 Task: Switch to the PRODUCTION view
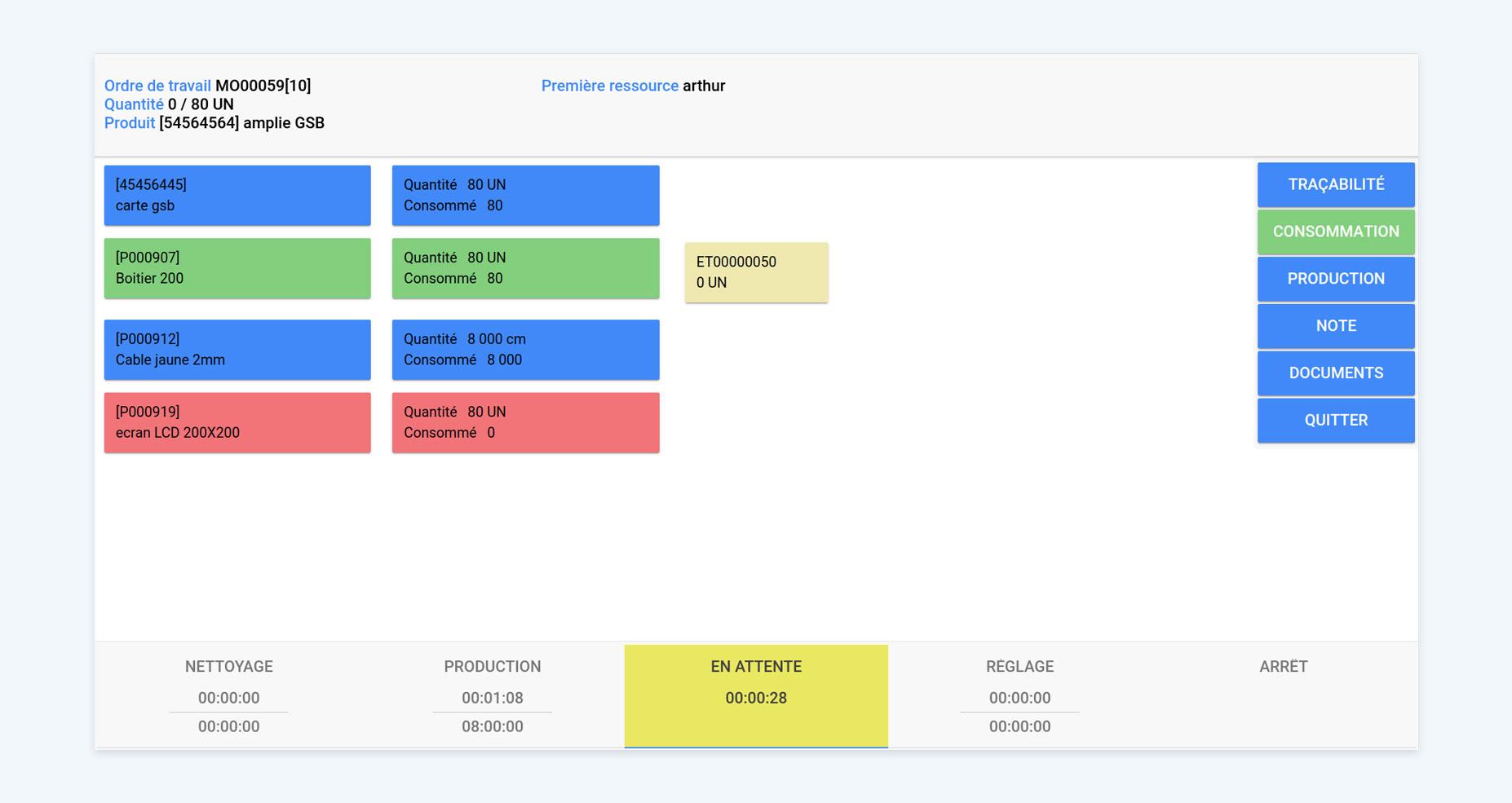coord(1335,279)
